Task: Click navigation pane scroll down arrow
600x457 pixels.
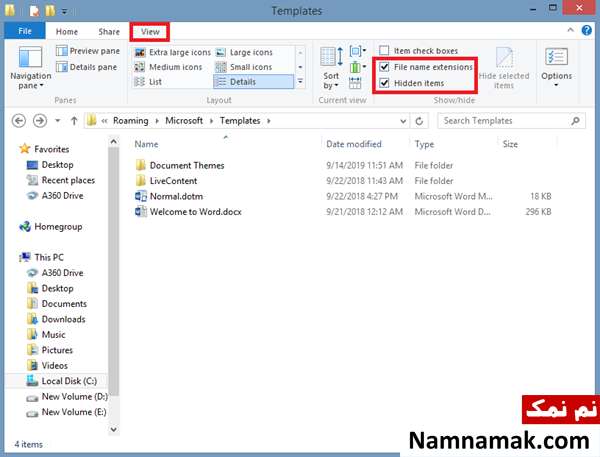Action: pos(114,429)
